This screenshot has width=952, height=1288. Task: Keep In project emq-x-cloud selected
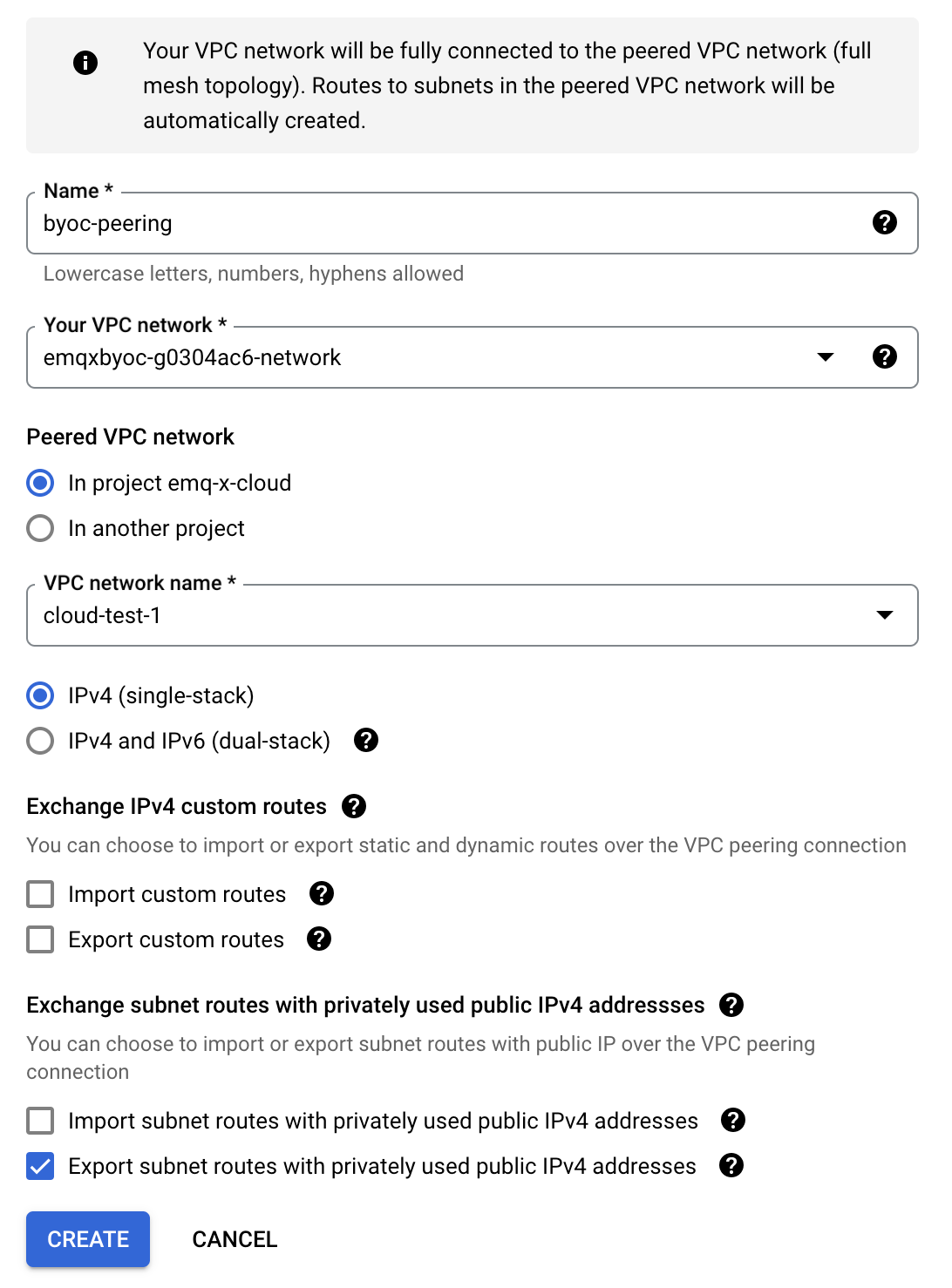40,483
